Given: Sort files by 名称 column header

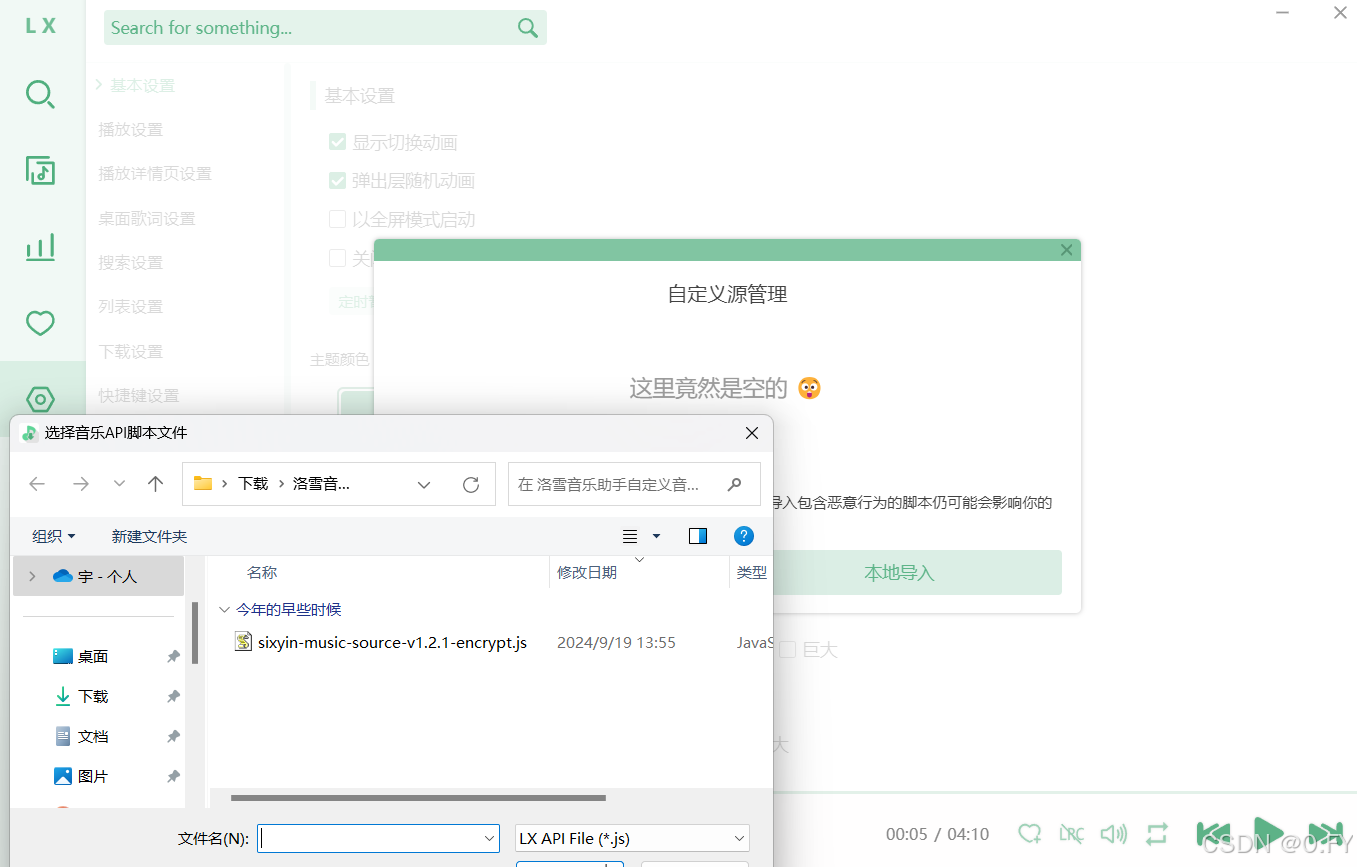Looking at the screenshot, I should (x=262, y=572).
